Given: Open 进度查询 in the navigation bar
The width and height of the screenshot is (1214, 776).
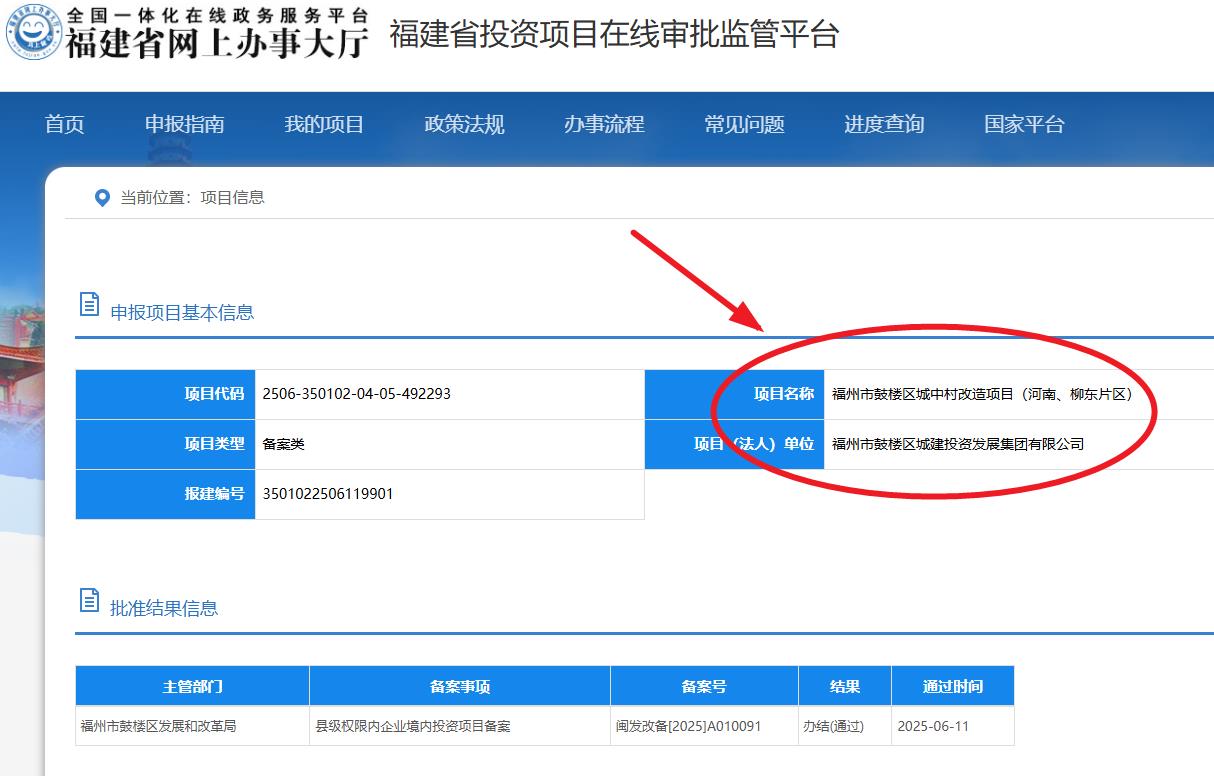Looking at the screenshot, I should (x=884, y=124).
